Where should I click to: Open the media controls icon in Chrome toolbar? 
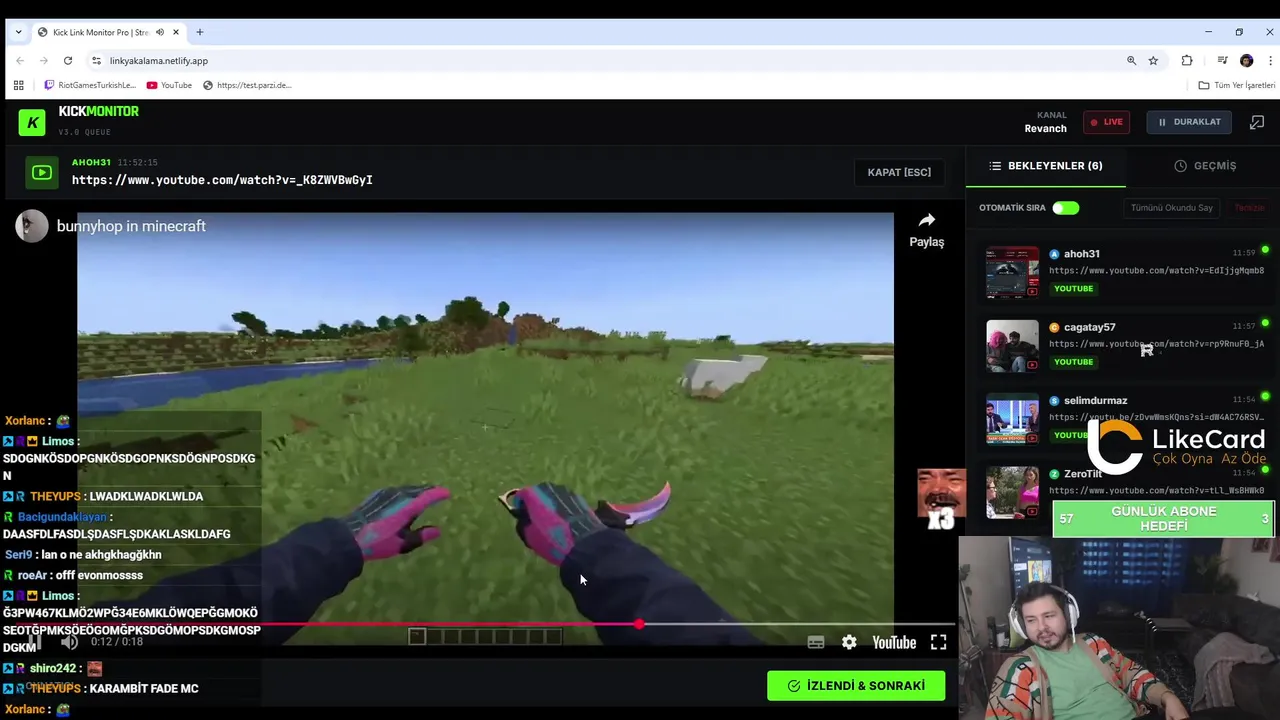coord(1222,61)
